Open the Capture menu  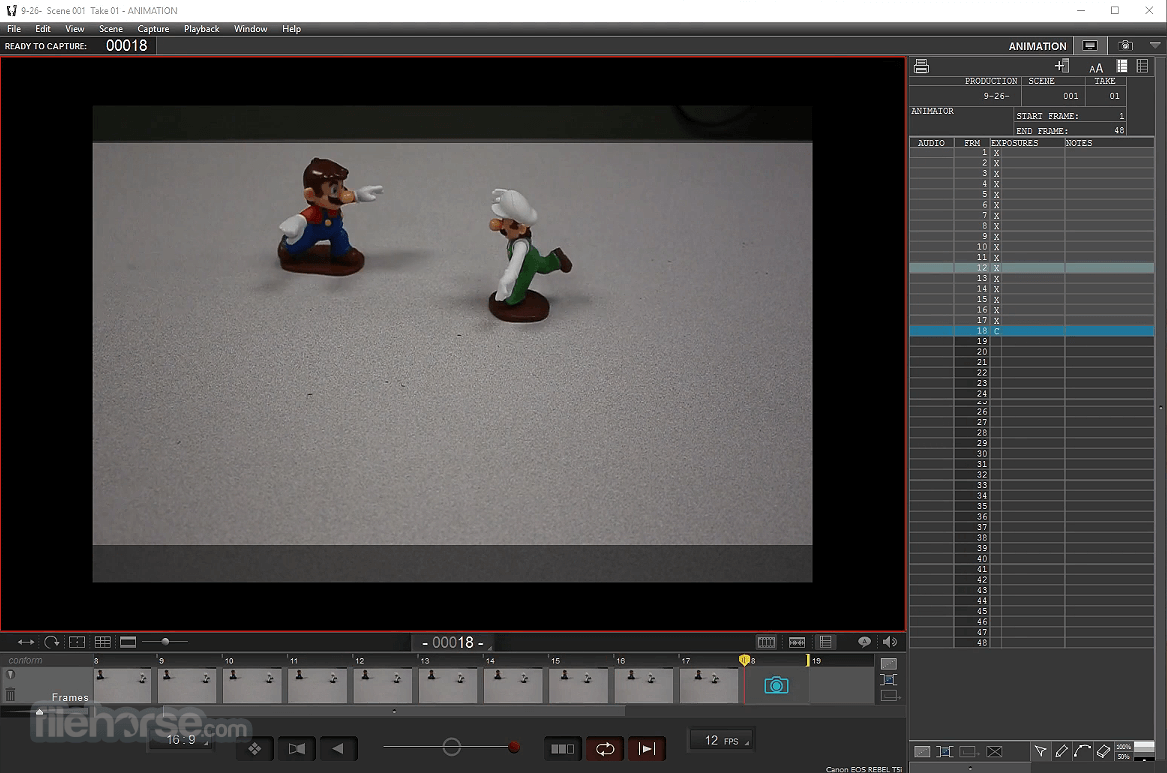153,28
